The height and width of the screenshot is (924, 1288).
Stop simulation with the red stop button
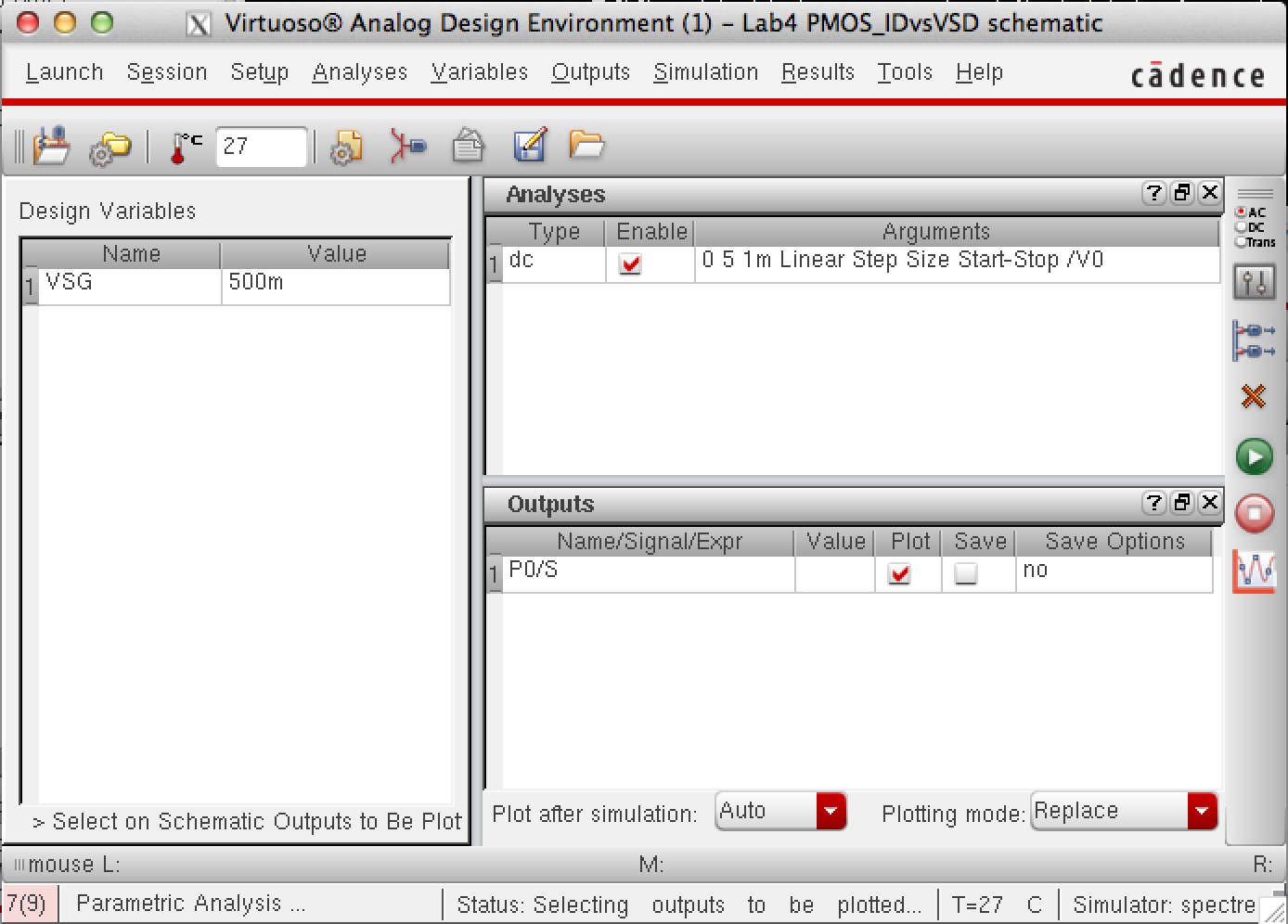1255,513
